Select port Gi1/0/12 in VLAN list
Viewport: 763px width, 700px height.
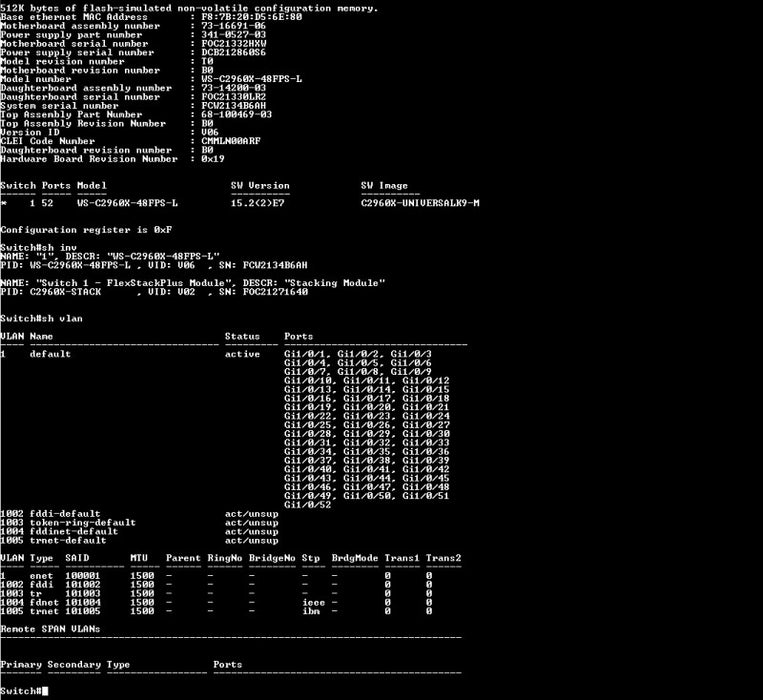tap(426, 381)
